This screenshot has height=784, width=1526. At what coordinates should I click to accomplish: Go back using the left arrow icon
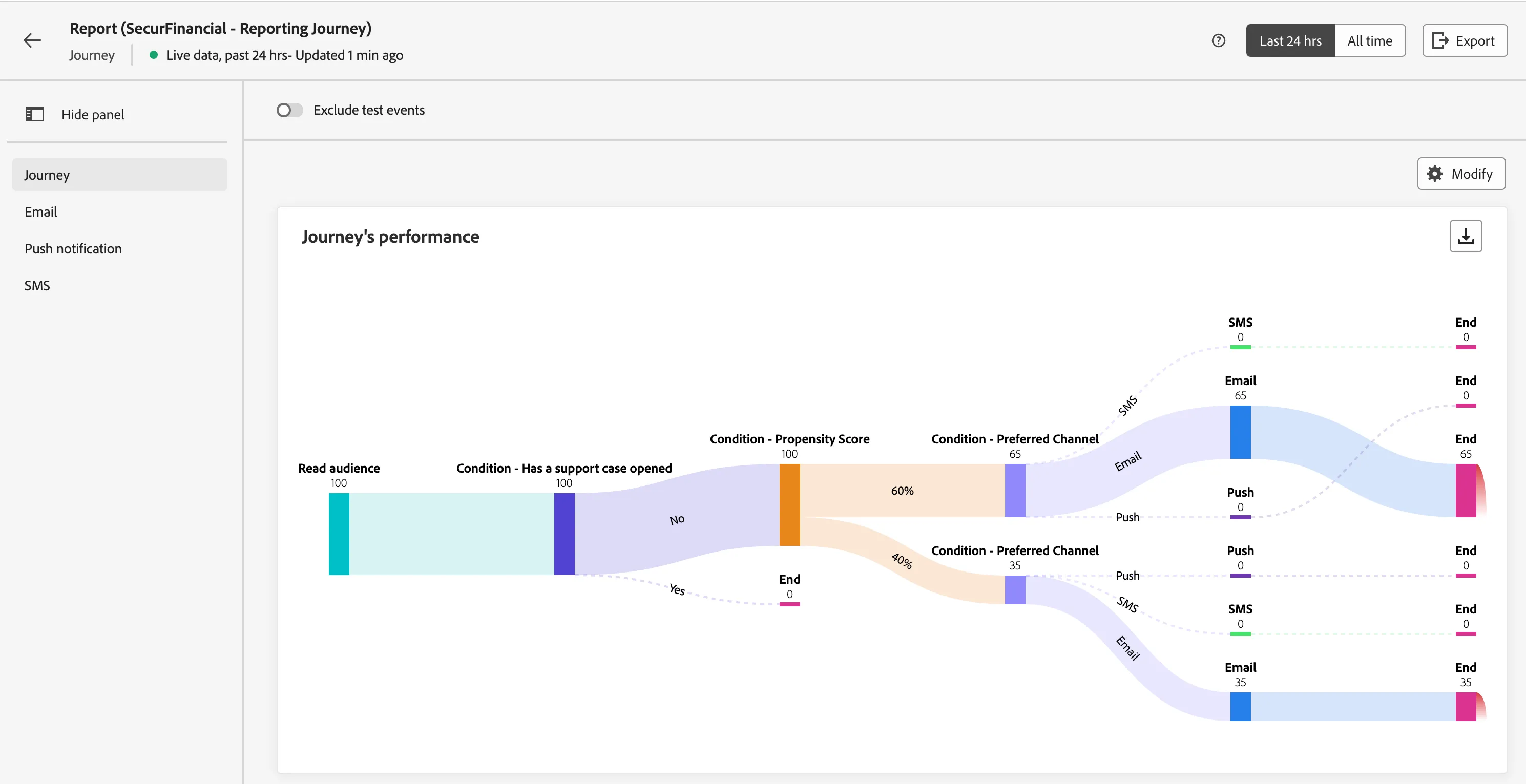click(32, 40)
